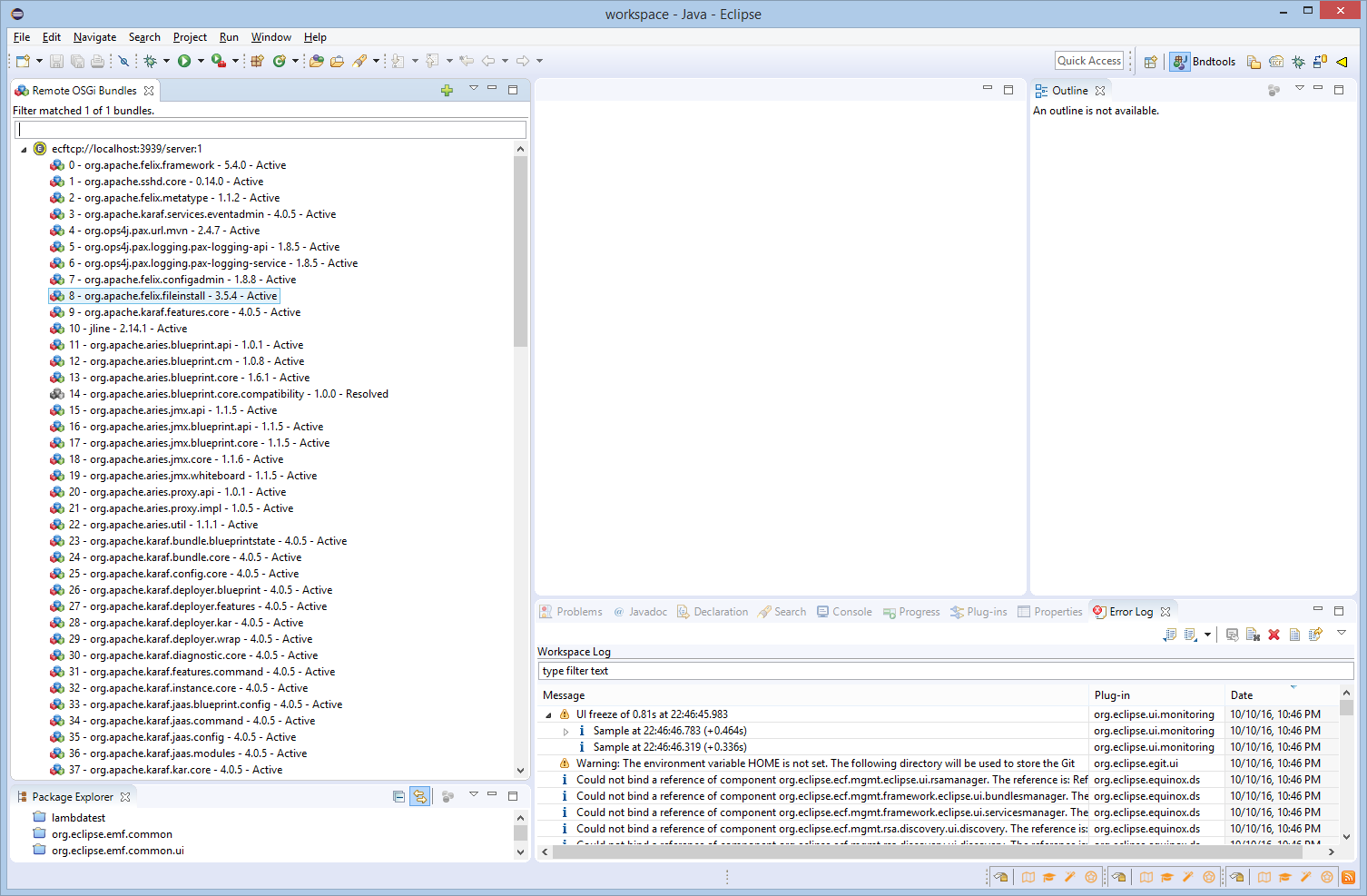Viewport: 1367px width, 896px height.
Task: Open the Error Log view menu triangle
Action: [1341, 633]
